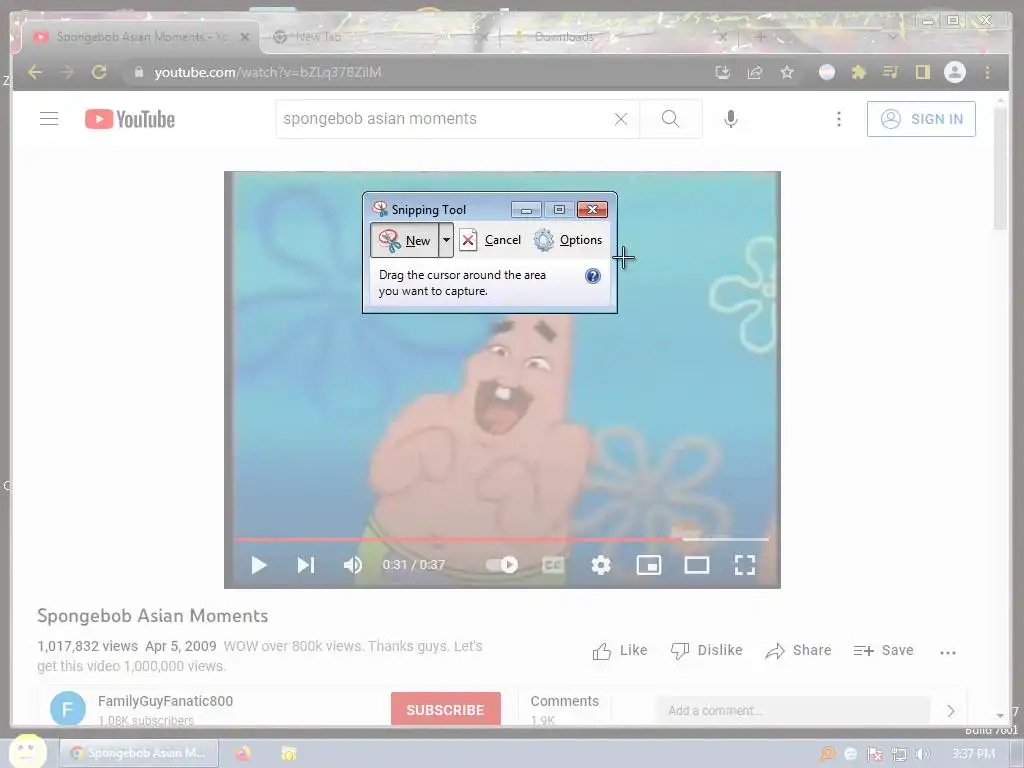The height and width of the screenshot is (768, 1024).
Task: Click the Add a comment field
Action: [x=792, y=711]
